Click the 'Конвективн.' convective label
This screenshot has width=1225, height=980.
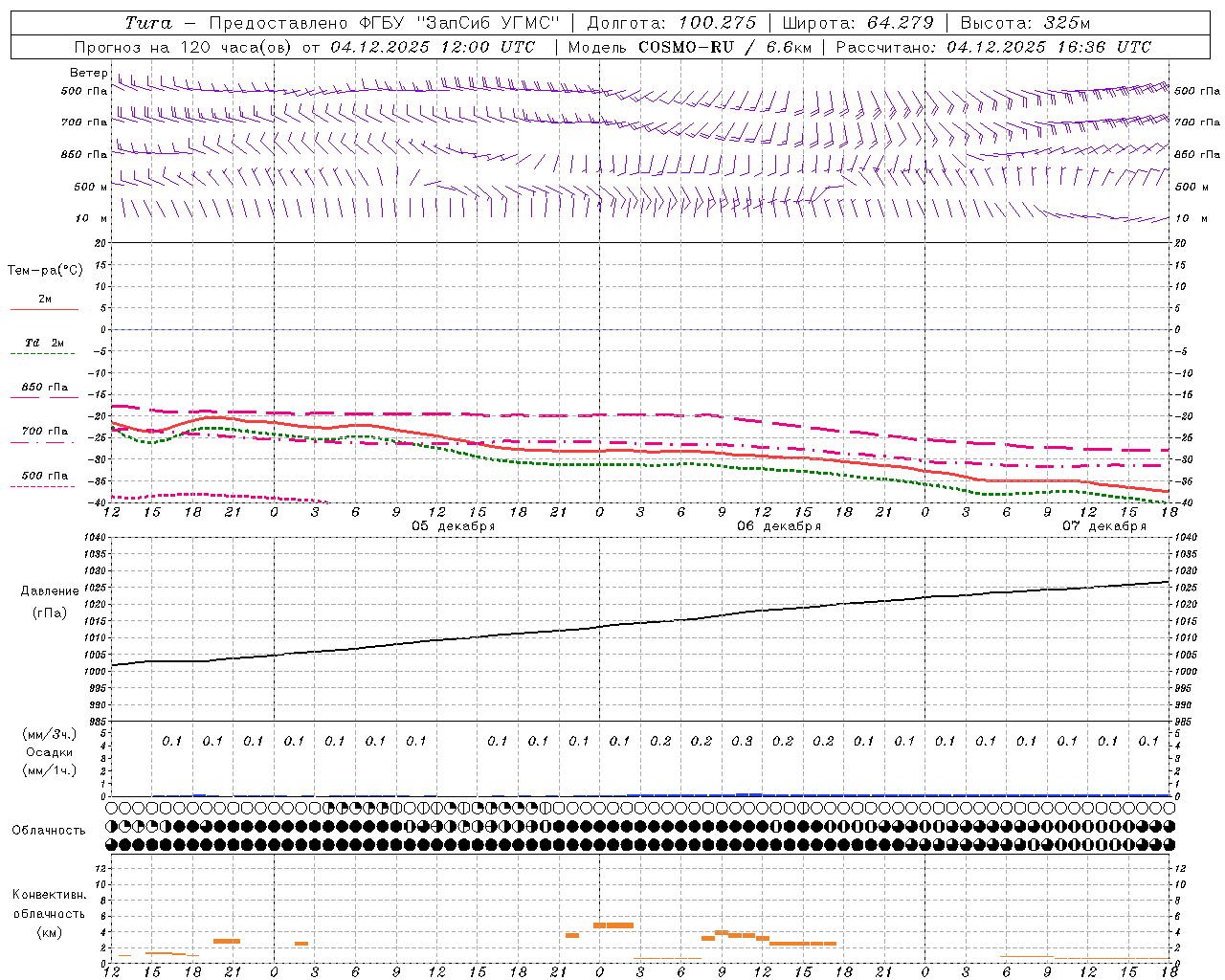(x=49, y=895)
